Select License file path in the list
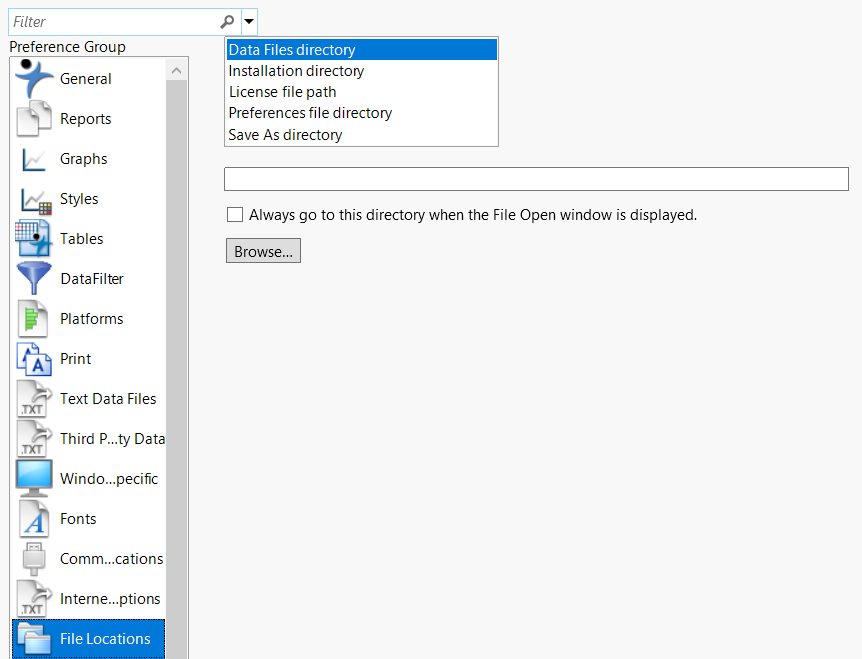The width and height of the screenshot is (862, 659). point(282,92)
